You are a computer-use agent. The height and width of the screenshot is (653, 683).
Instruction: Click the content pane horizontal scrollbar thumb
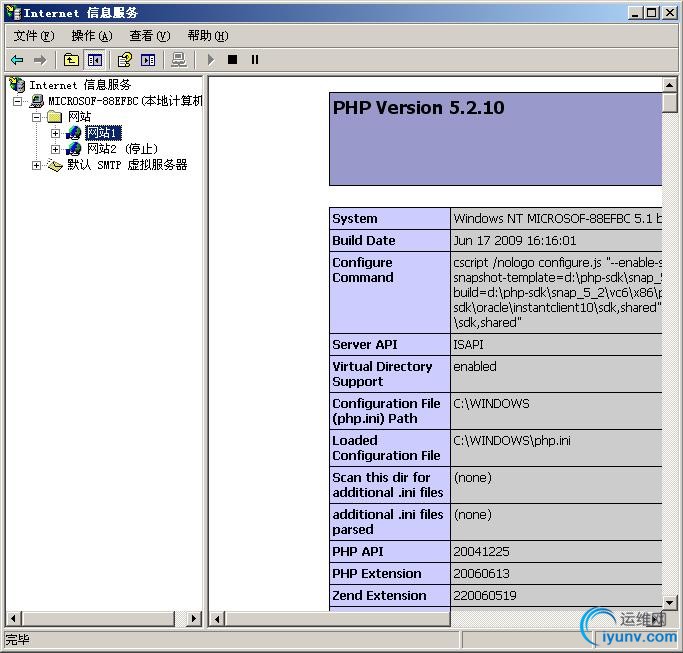coord(338,619)
